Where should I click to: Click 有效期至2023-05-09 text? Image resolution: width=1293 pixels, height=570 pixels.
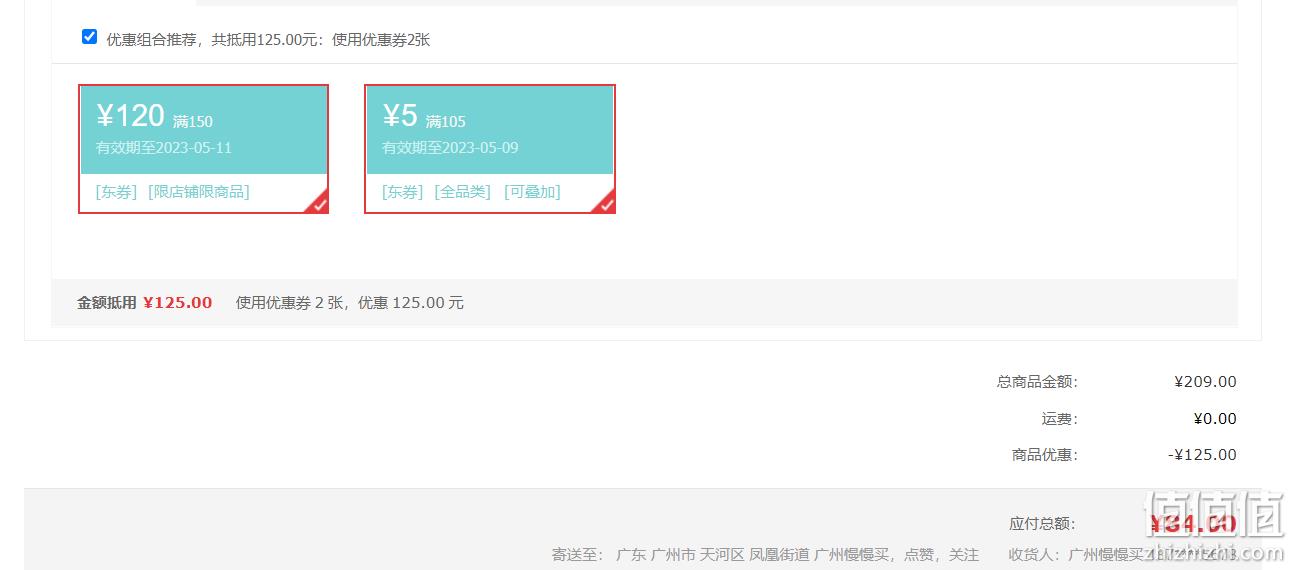point(450,148)
